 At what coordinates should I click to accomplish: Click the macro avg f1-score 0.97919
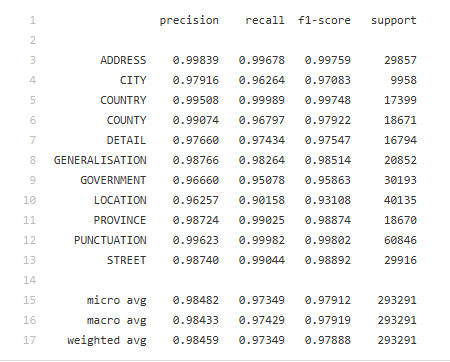click(328, 320)
